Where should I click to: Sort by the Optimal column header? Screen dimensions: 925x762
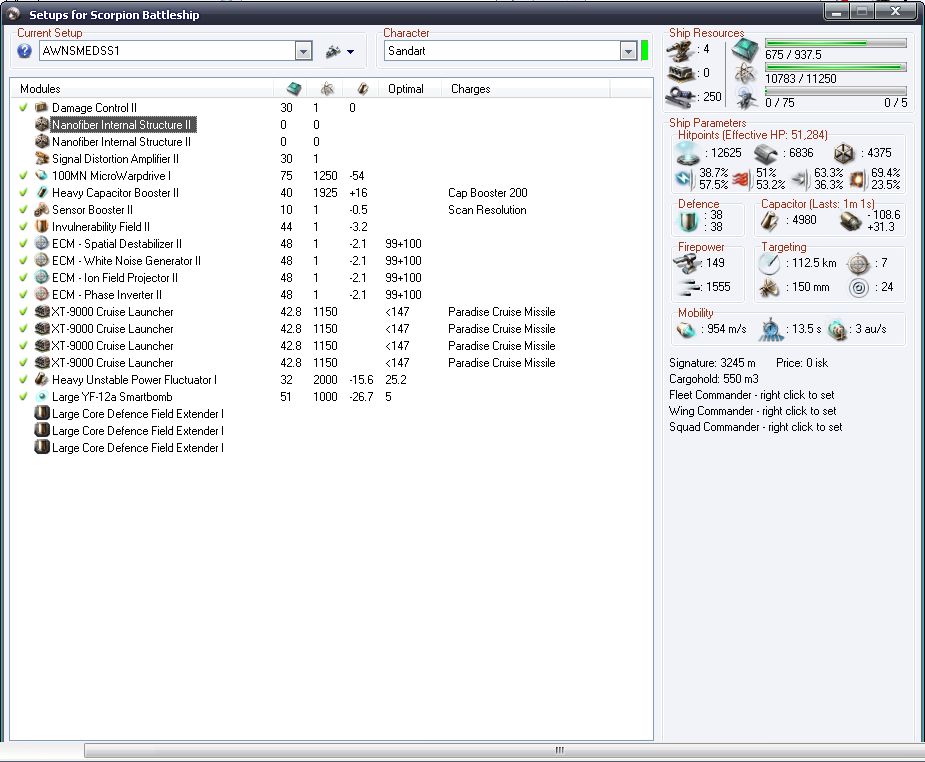click(409, 89)
